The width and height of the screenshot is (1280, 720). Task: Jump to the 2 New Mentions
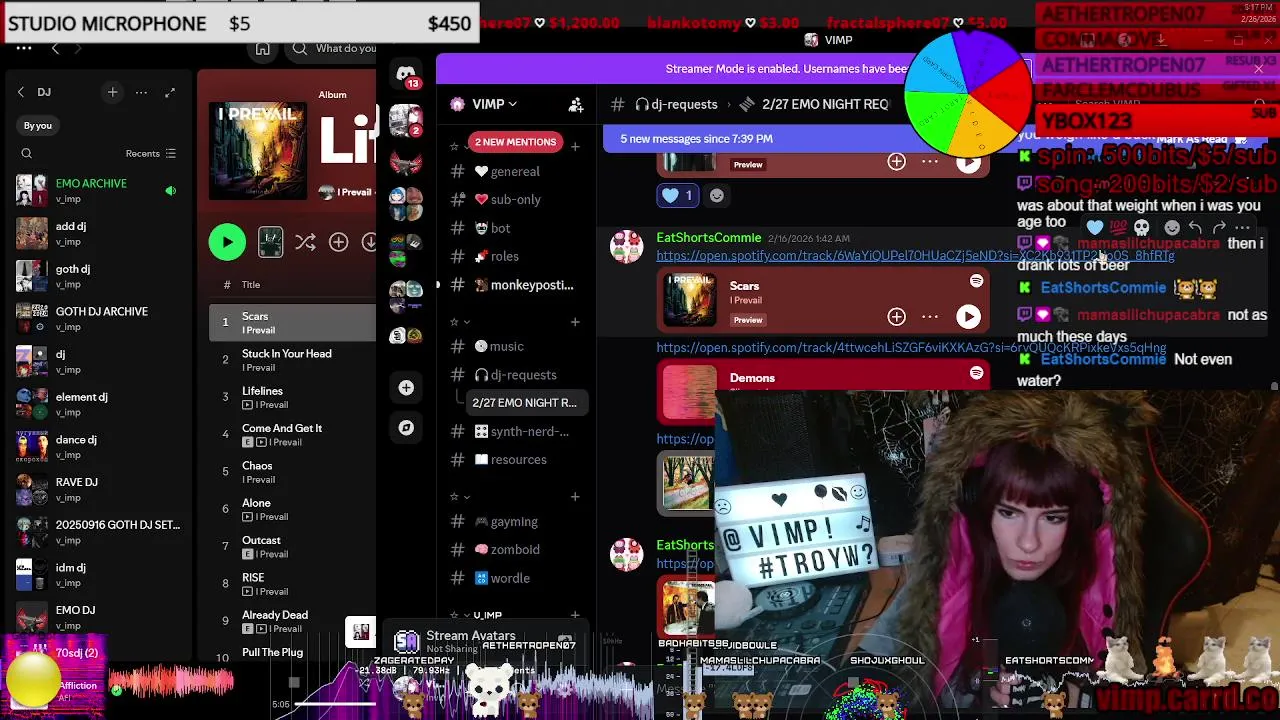click(x=515, y=142)
